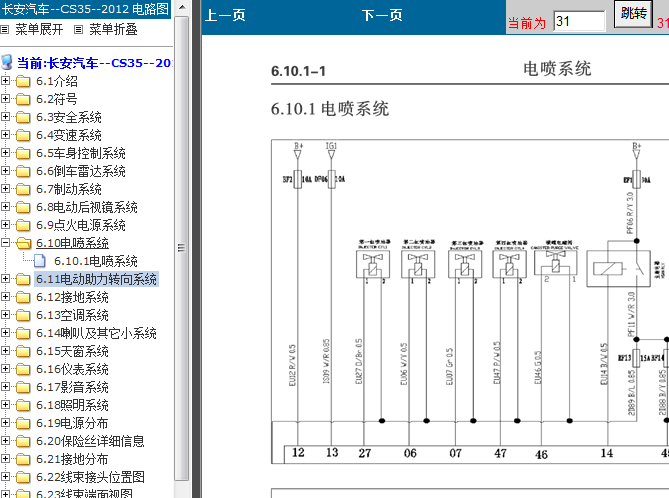Click the open folder icon for 6.10电喷系统
Image resolution: width=669 pixels, height=498 pixels.
23,243
